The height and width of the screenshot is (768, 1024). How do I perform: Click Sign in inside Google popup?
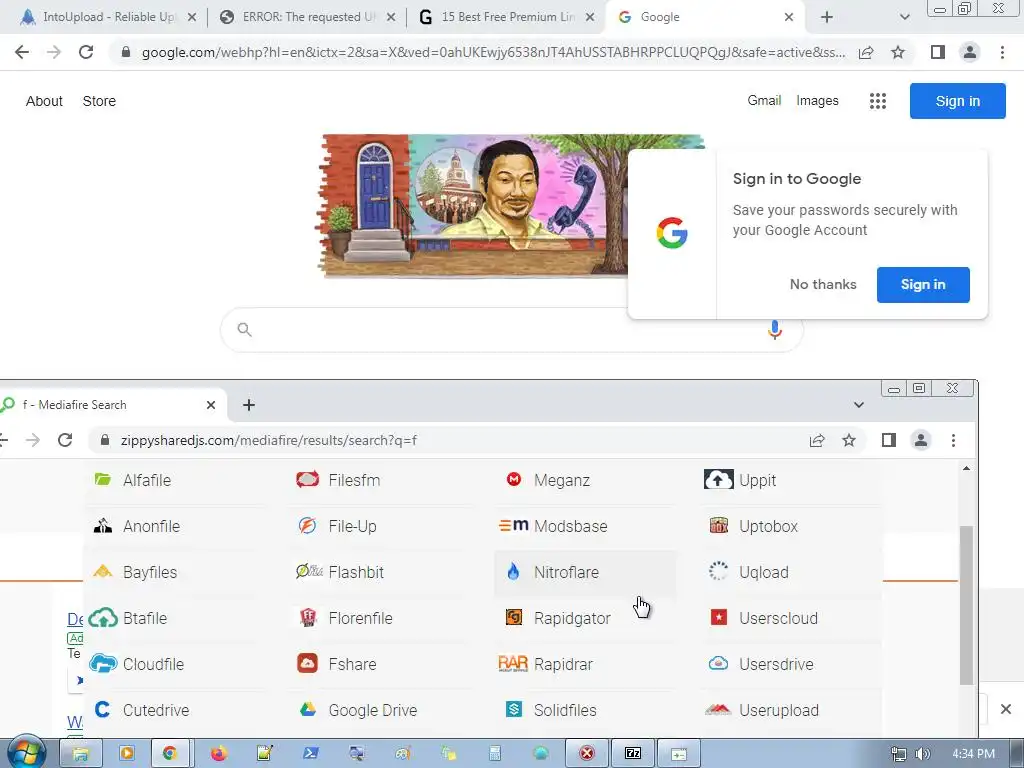click(923, 285)
